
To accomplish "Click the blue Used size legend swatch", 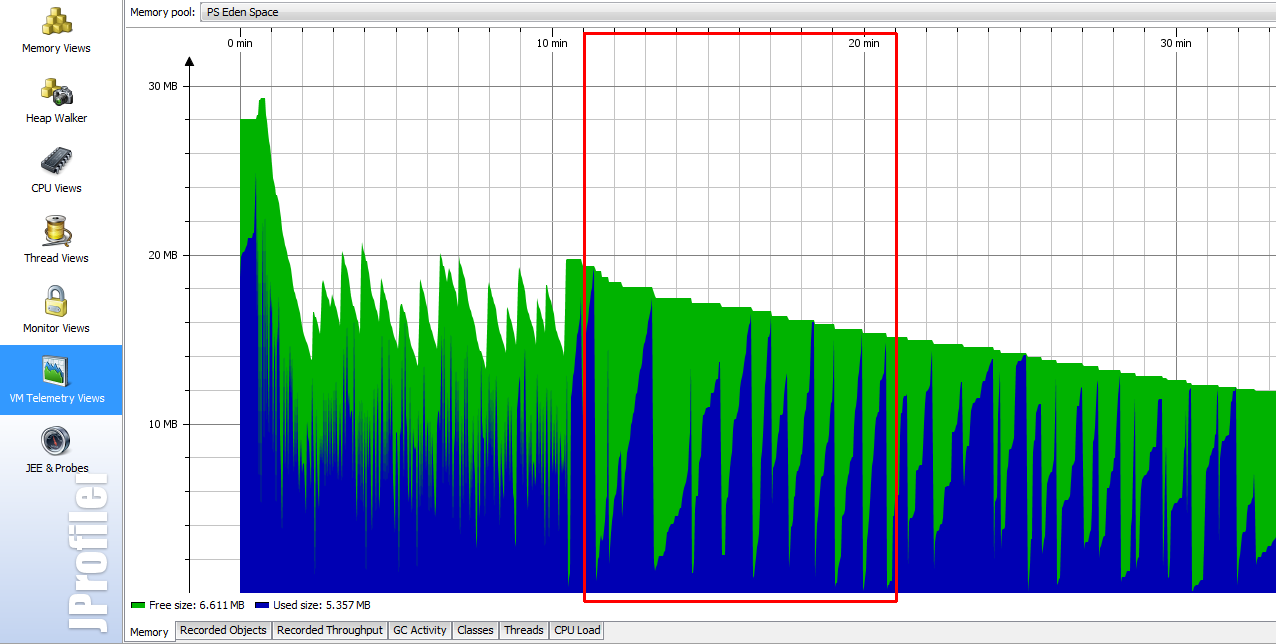I will (x=261, y=606).
